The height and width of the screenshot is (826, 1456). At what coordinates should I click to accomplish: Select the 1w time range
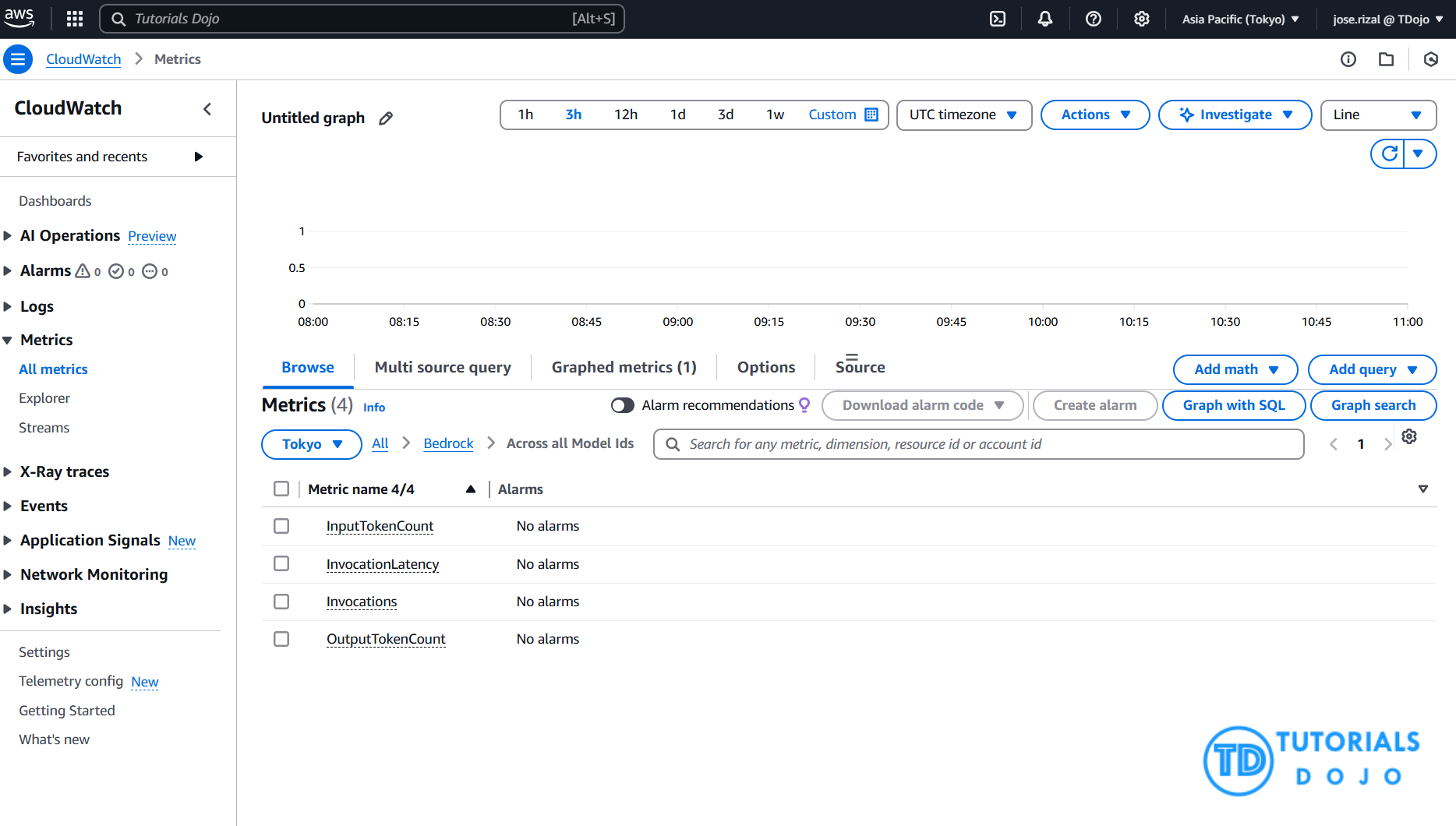pyautogui.click(x=775, y=115)
